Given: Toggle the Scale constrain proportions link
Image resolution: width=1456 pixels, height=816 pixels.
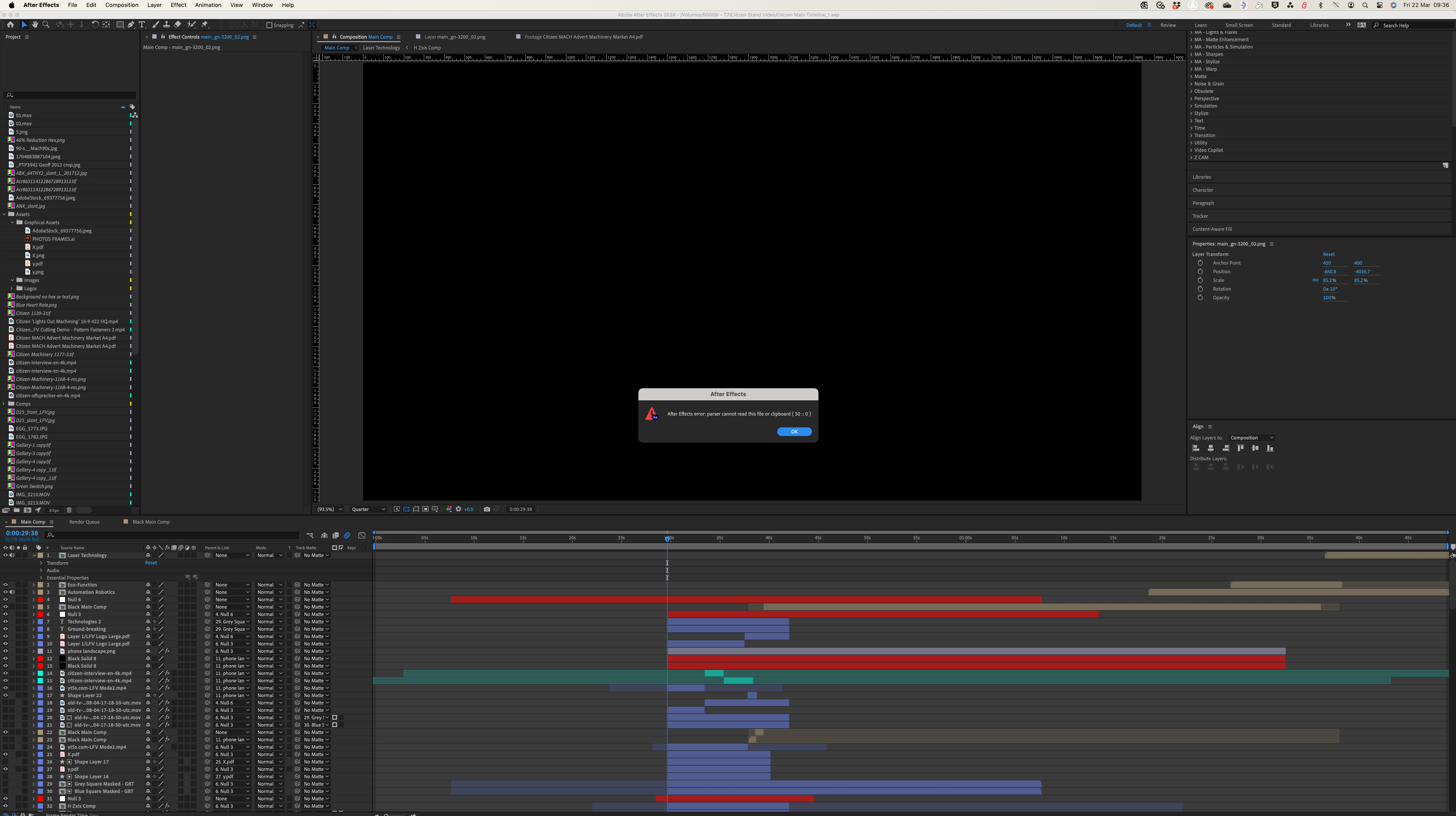Looking at the screenshot, I should click(1315, 280).
